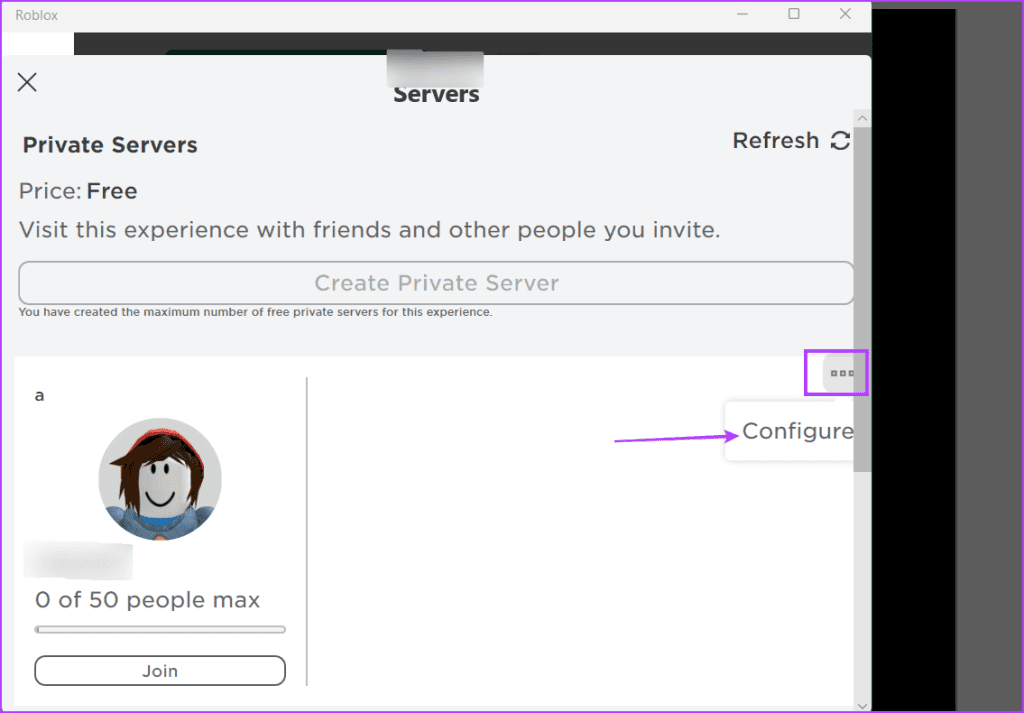Close the Servers panel with the X icon
1024x713 pixels.
(x=27, y=82)
